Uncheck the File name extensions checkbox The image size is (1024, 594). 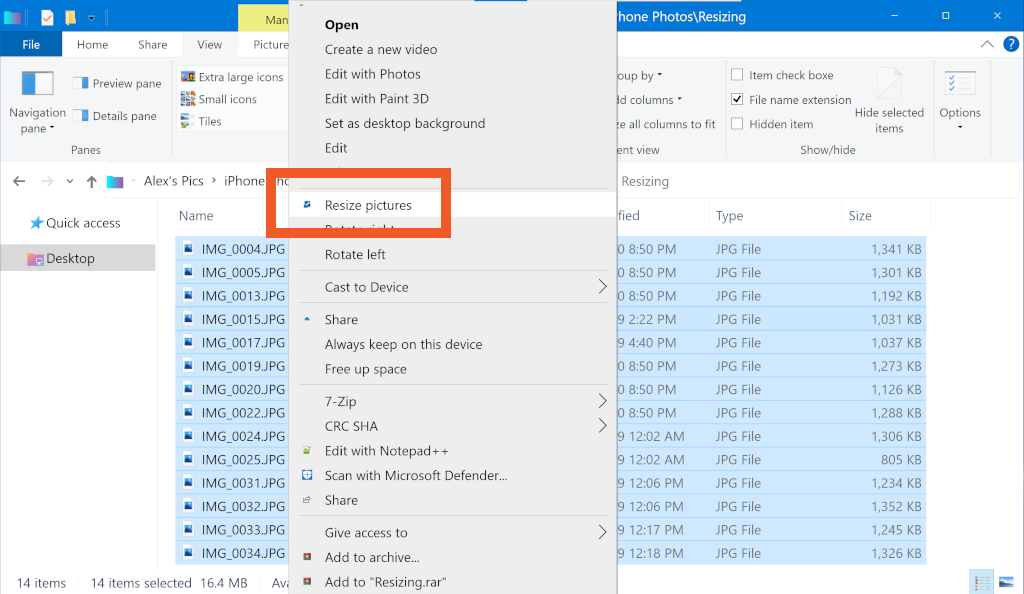click(x=737, y=100)
